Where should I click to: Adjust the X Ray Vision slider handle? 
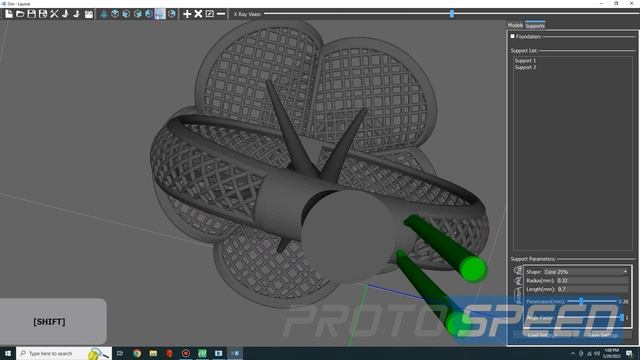tap(452, 13)
